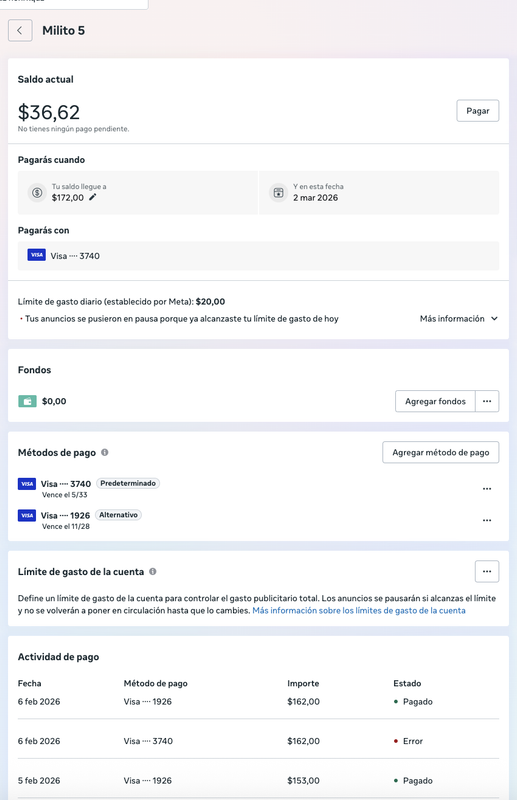
Task: Click the Pagar button
Action: point(478,111)
